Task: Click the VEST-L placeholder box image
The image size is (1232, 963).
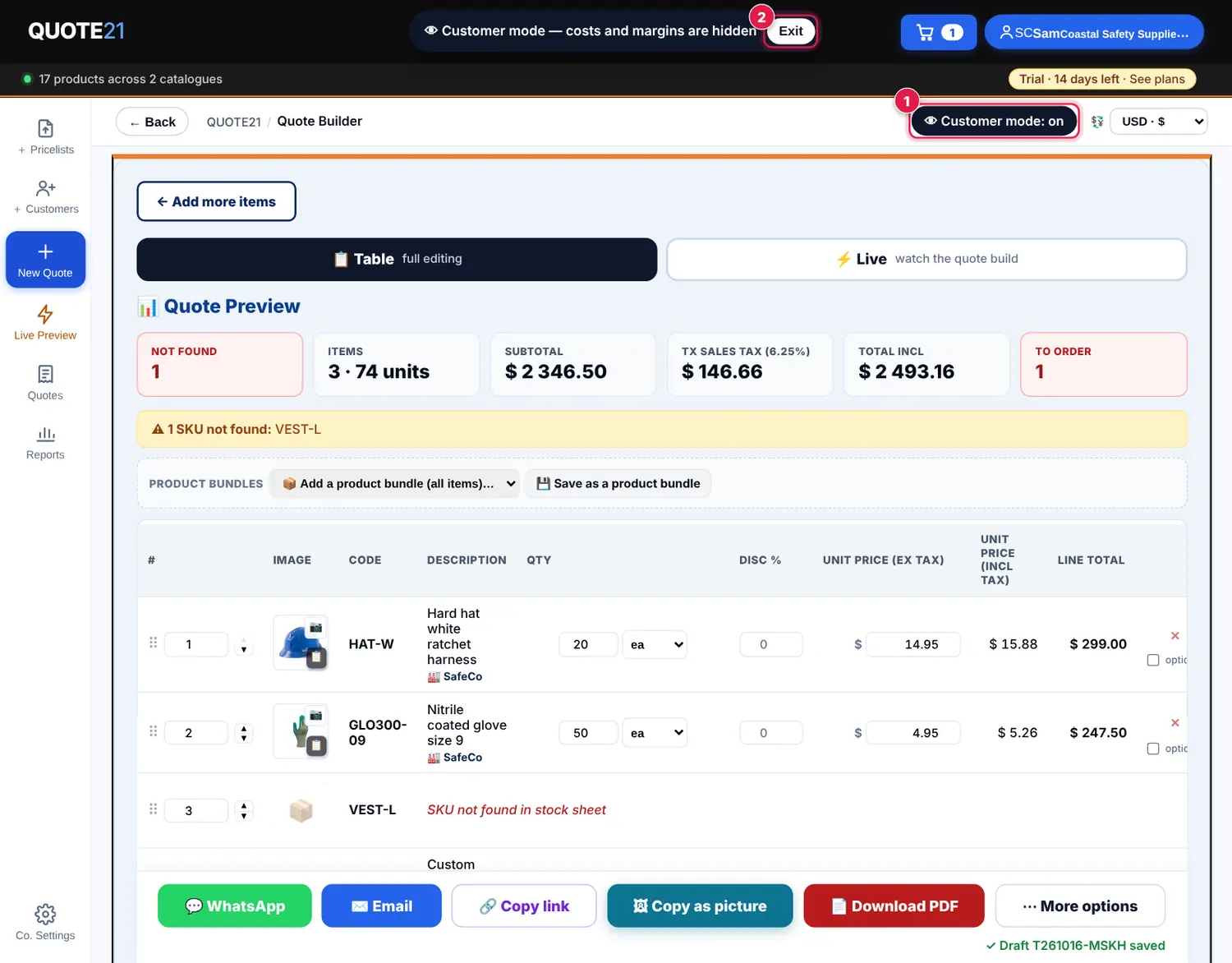Action: click(301, 810)
